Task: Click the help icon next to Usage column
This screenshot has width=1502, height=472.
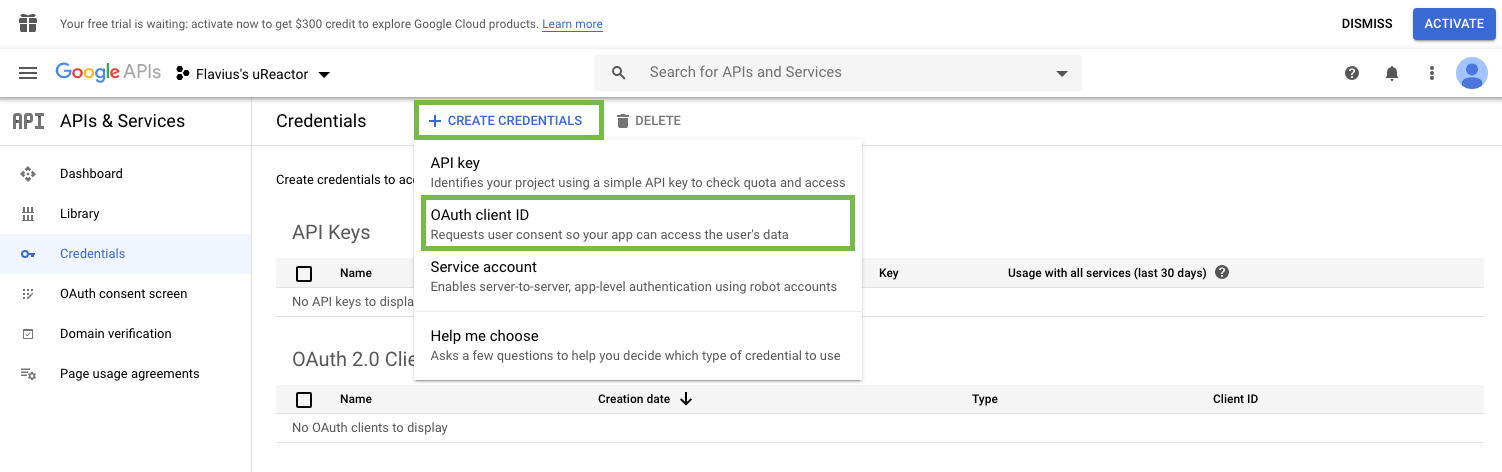Action: [1222, 273]
